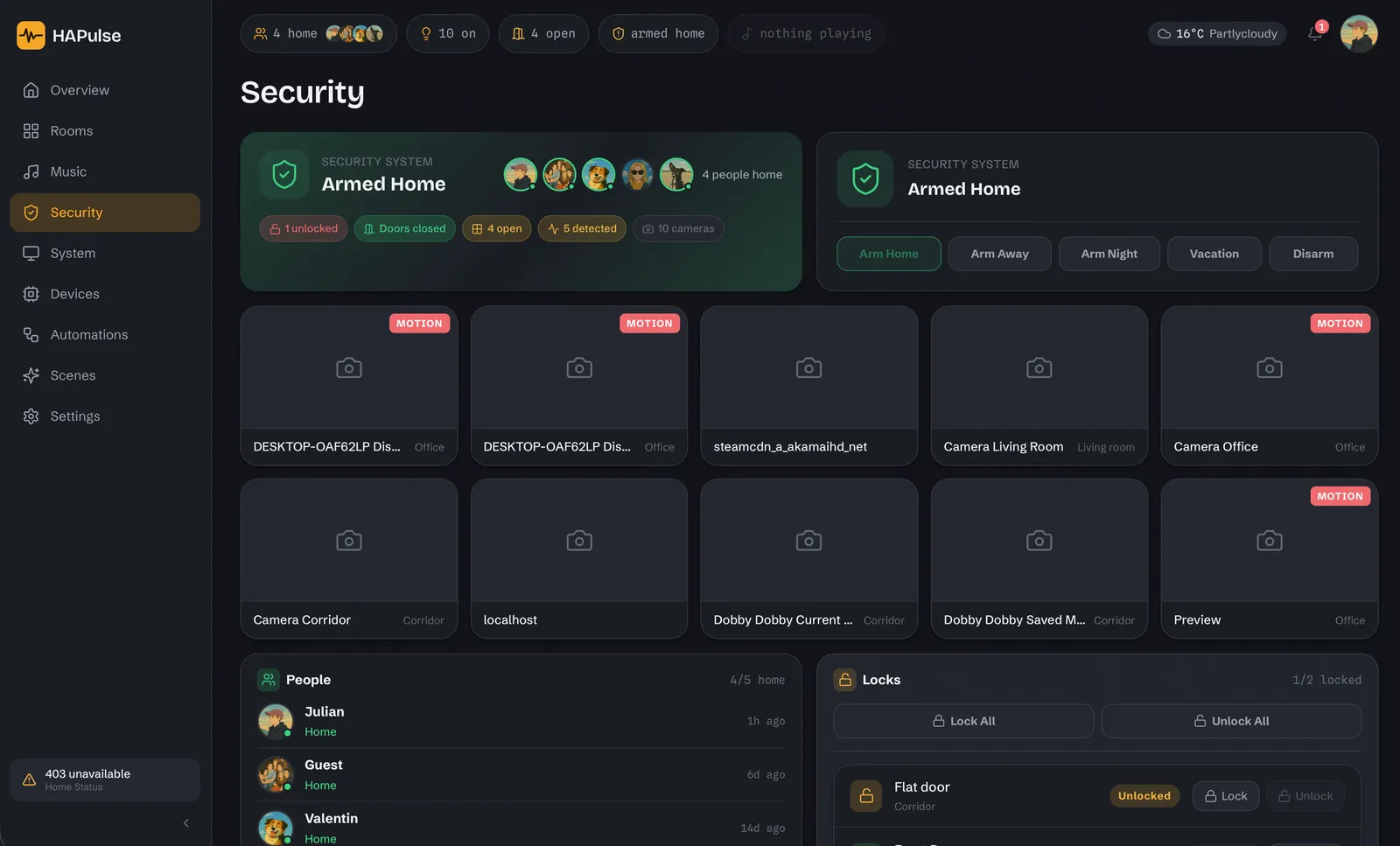Click the Doors closed badge
The width and height of the screenshot is (1400, 846).
coord(404,228)
